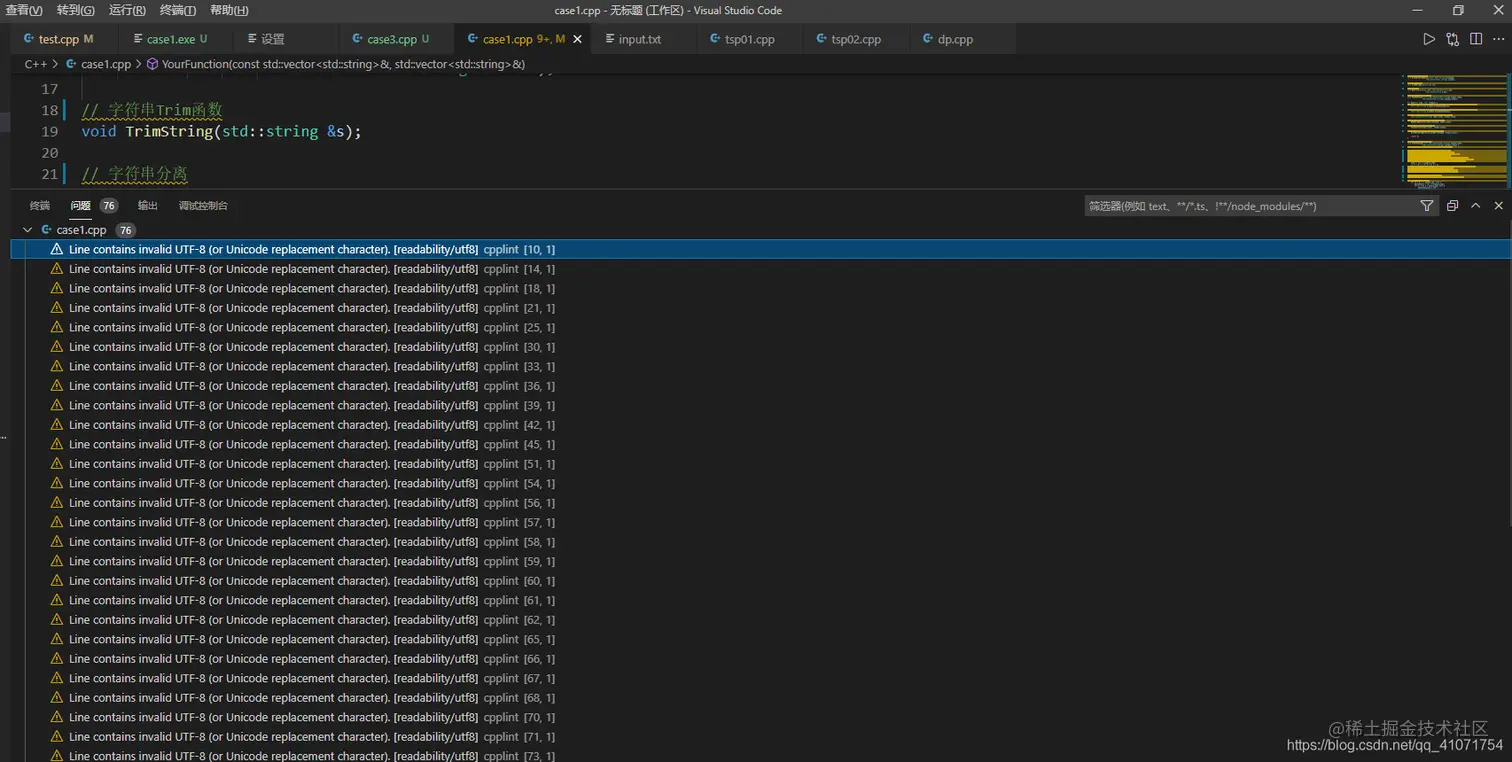Click case1.cpp file icon in problems tree
The image size is (1512, 762).
(46, 230)
